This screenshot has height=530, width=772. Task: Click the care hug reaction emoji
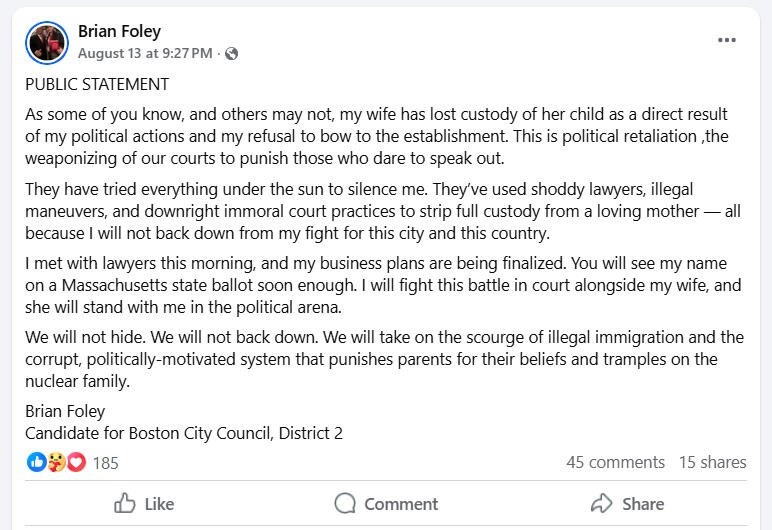(x=56, y=462)
